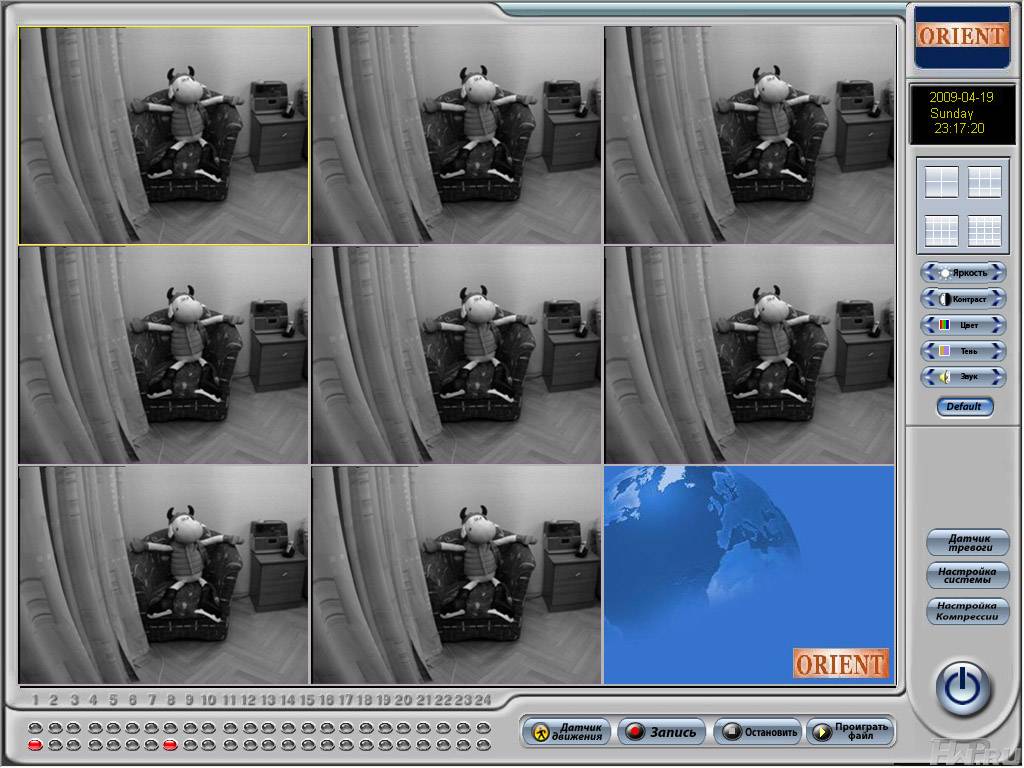Stop recording with the Остановить button
Viewport: 1024px width, 768px height.
tap(758, 732)
